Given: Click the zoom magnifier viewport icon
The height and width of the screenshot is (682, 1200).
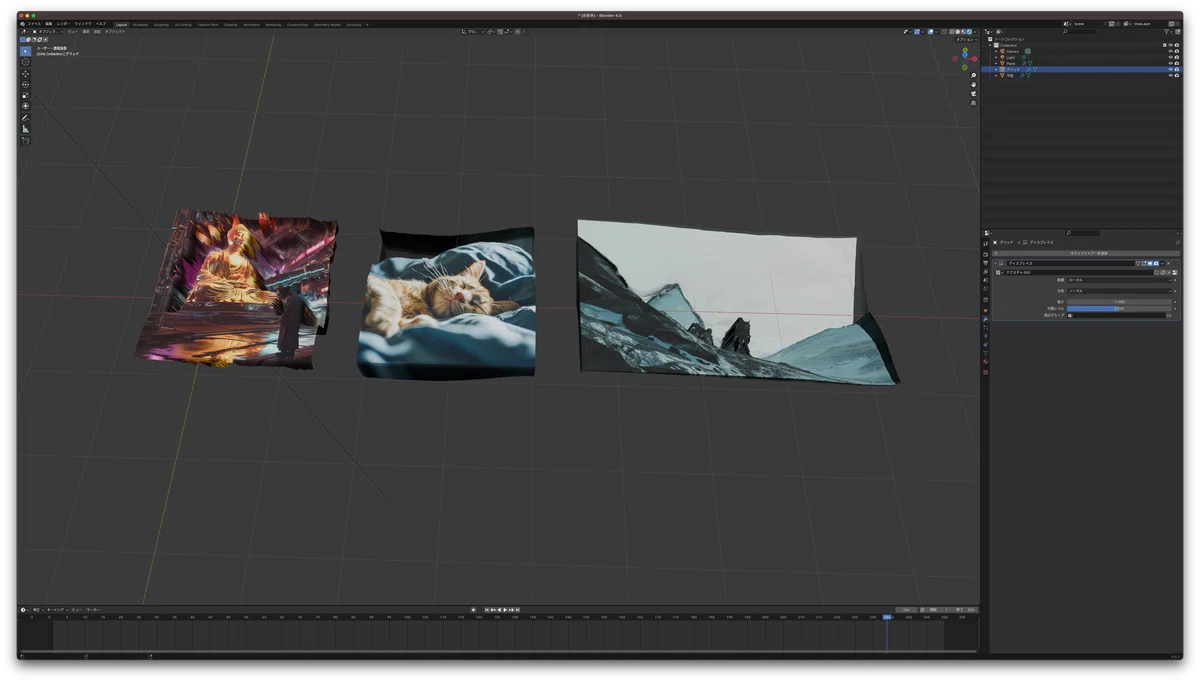Looking at the screenshot, I should (x=973, y=76).
